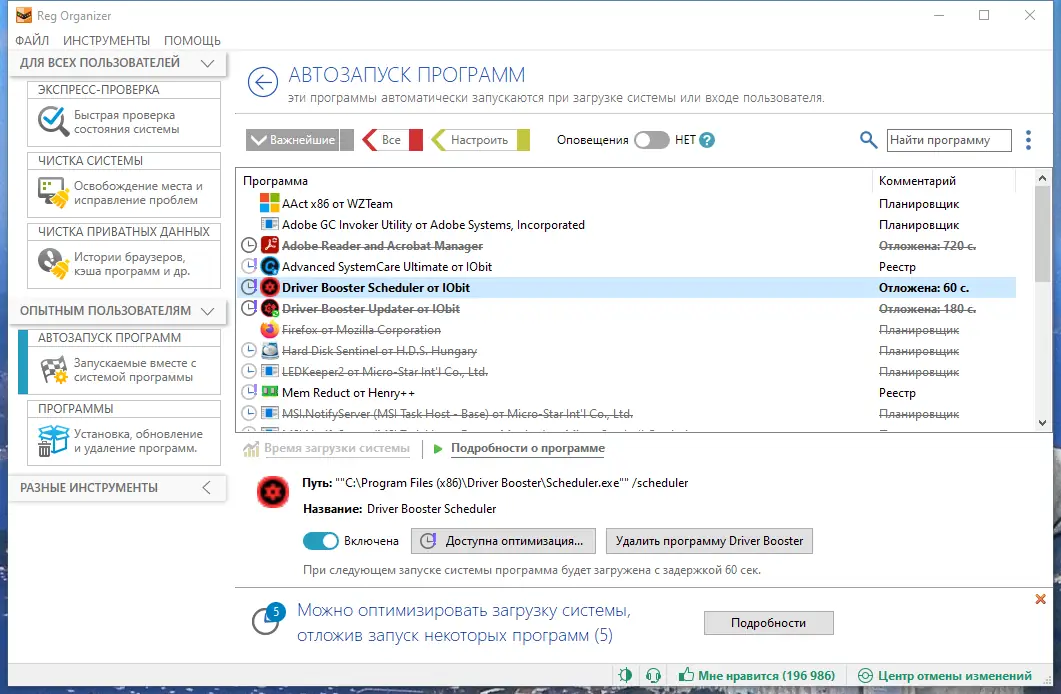1061x694 pixels.
Task: Click the help question mark beside Оповещения
Action: coord(706,140)
